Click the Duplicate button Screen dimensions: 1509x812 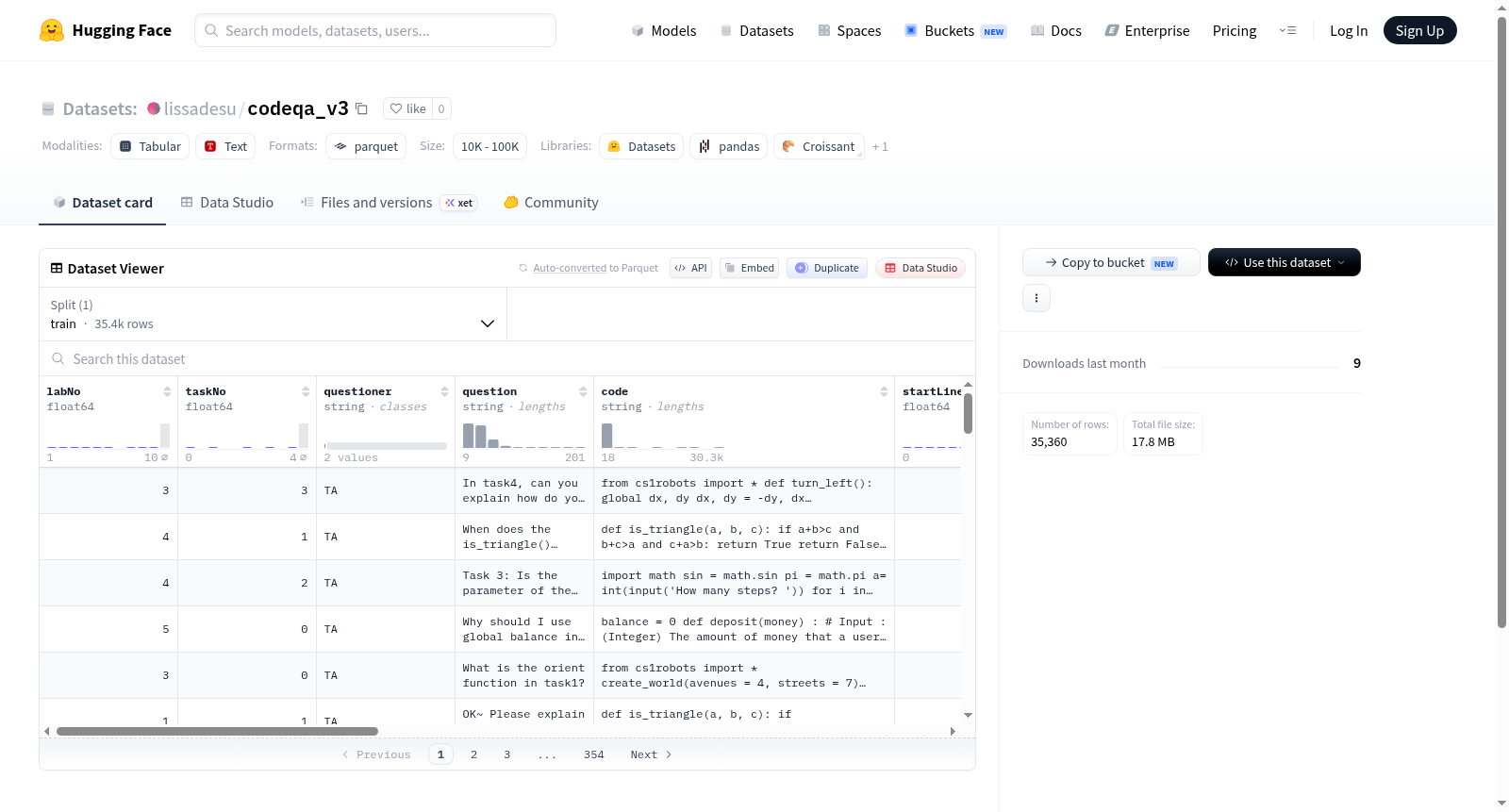click(x=827, y=268)
